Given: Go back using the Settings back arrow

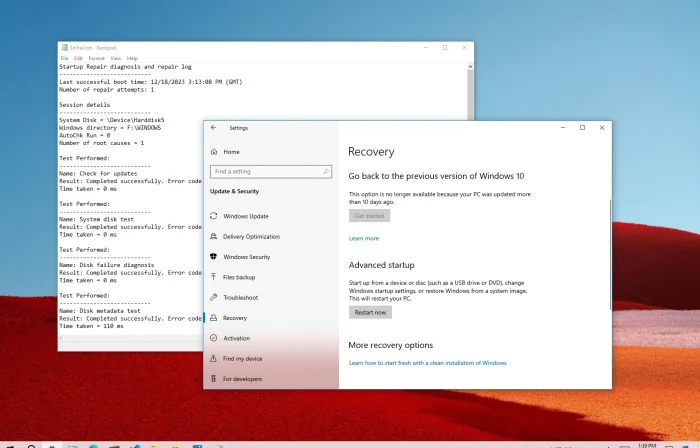Looking at the screenshot, I should coord(213,128).
